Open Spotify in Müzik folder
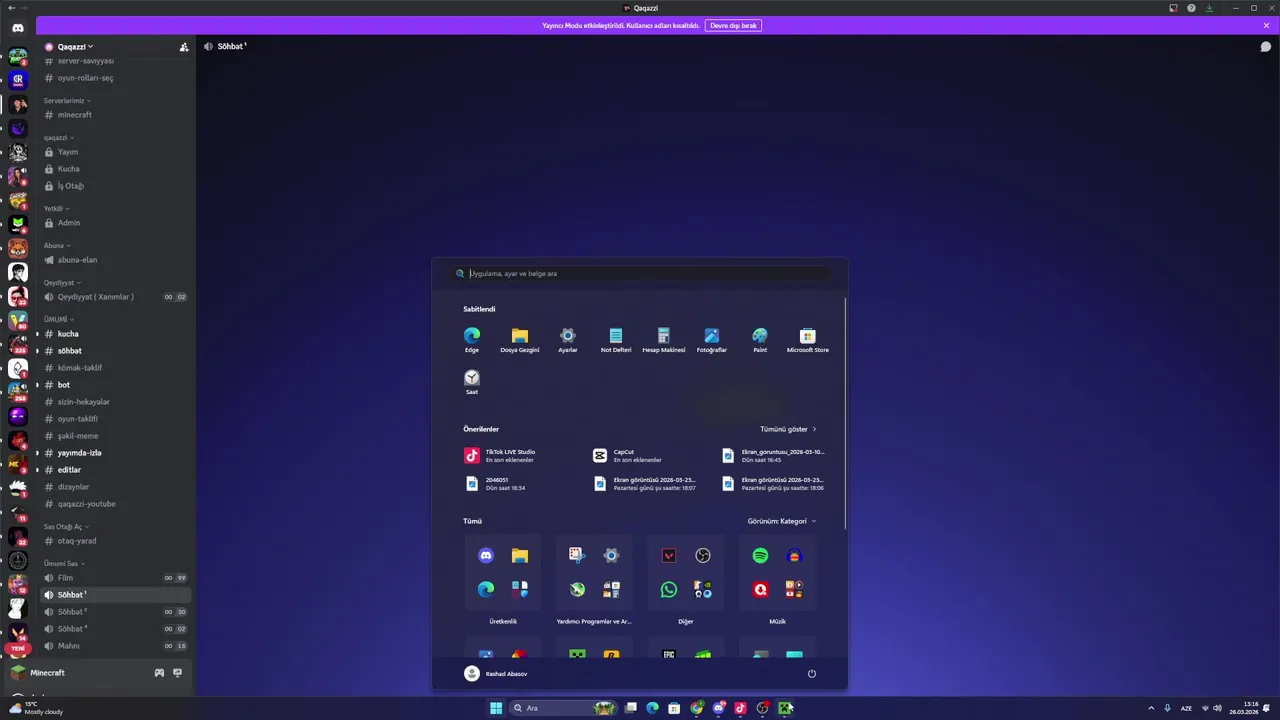Image resolution: width=1280 pixels, height=720 pixels. coord(760,556)
